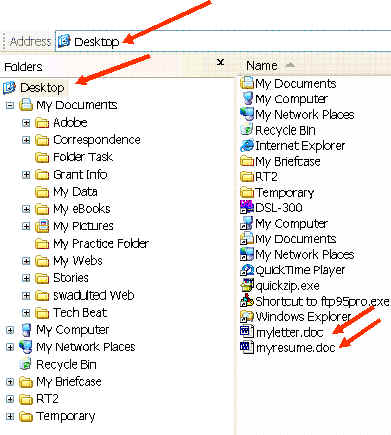Select Shortcut to ftp95pro.exe icon
This screenshot has width=391, height=435.
tap(247, 301)
